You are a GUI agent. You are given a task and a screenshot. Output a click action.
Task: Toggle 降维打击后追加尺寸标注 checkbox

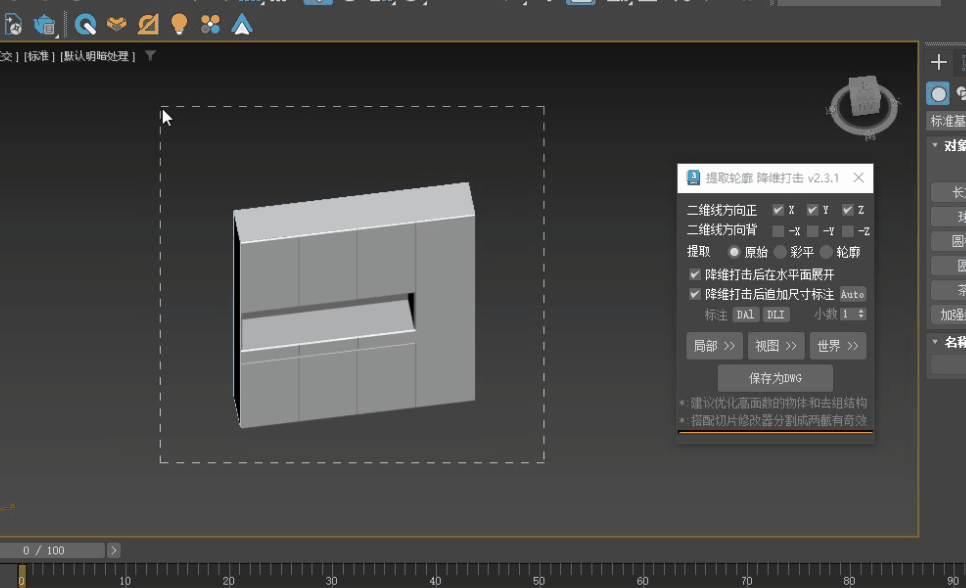(x=695, y=294)
